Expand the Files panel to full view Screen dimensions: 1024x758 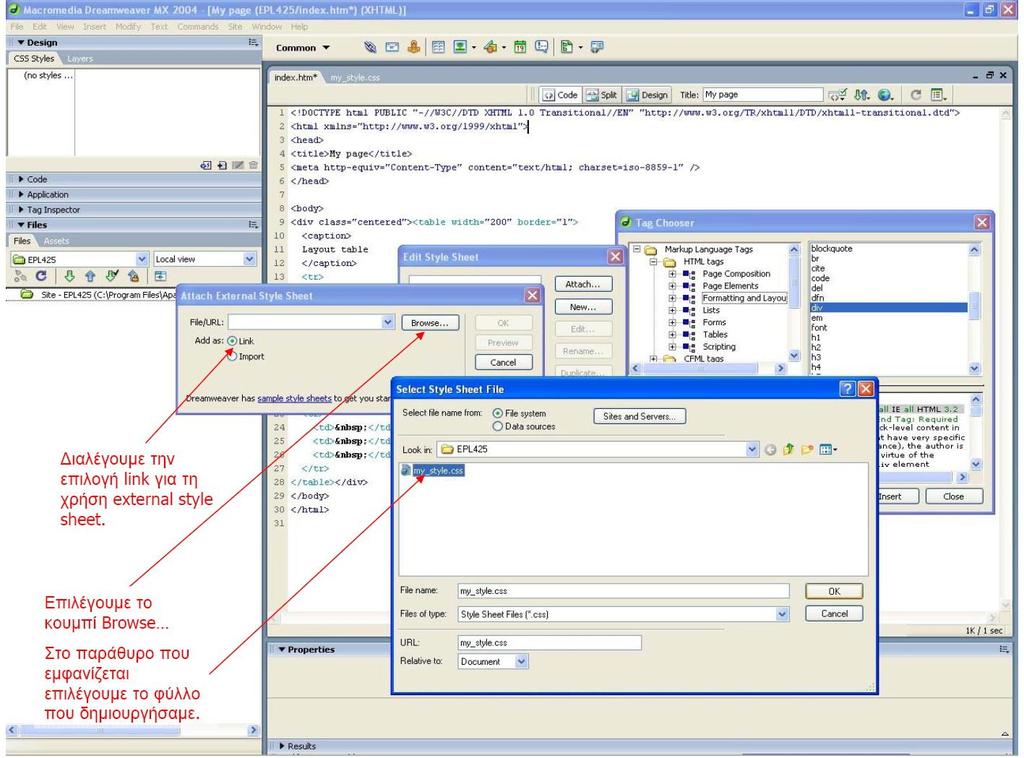click(x=161, y=276)
